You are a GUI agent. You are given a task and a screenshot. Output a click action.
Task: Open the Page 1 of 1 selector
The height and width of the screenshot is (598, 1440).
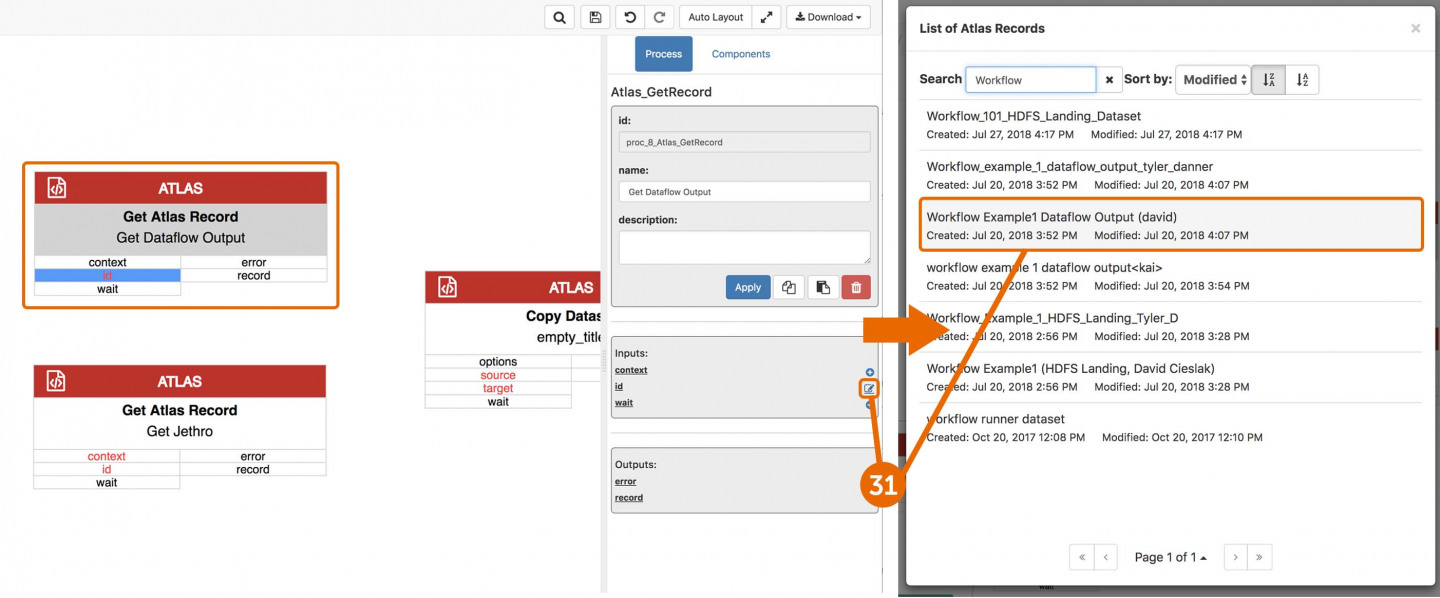point(1170,557)
